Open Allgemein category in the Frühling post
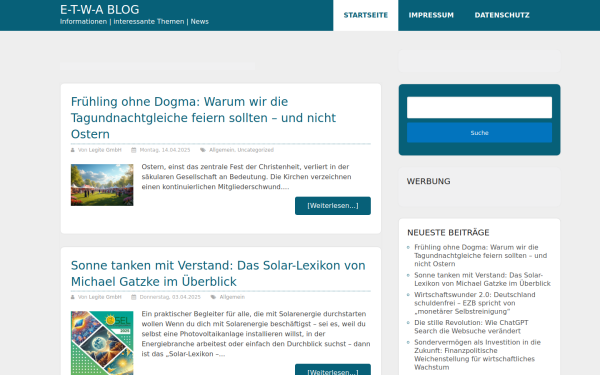This screenshot has width=600, height=375. 222,150
